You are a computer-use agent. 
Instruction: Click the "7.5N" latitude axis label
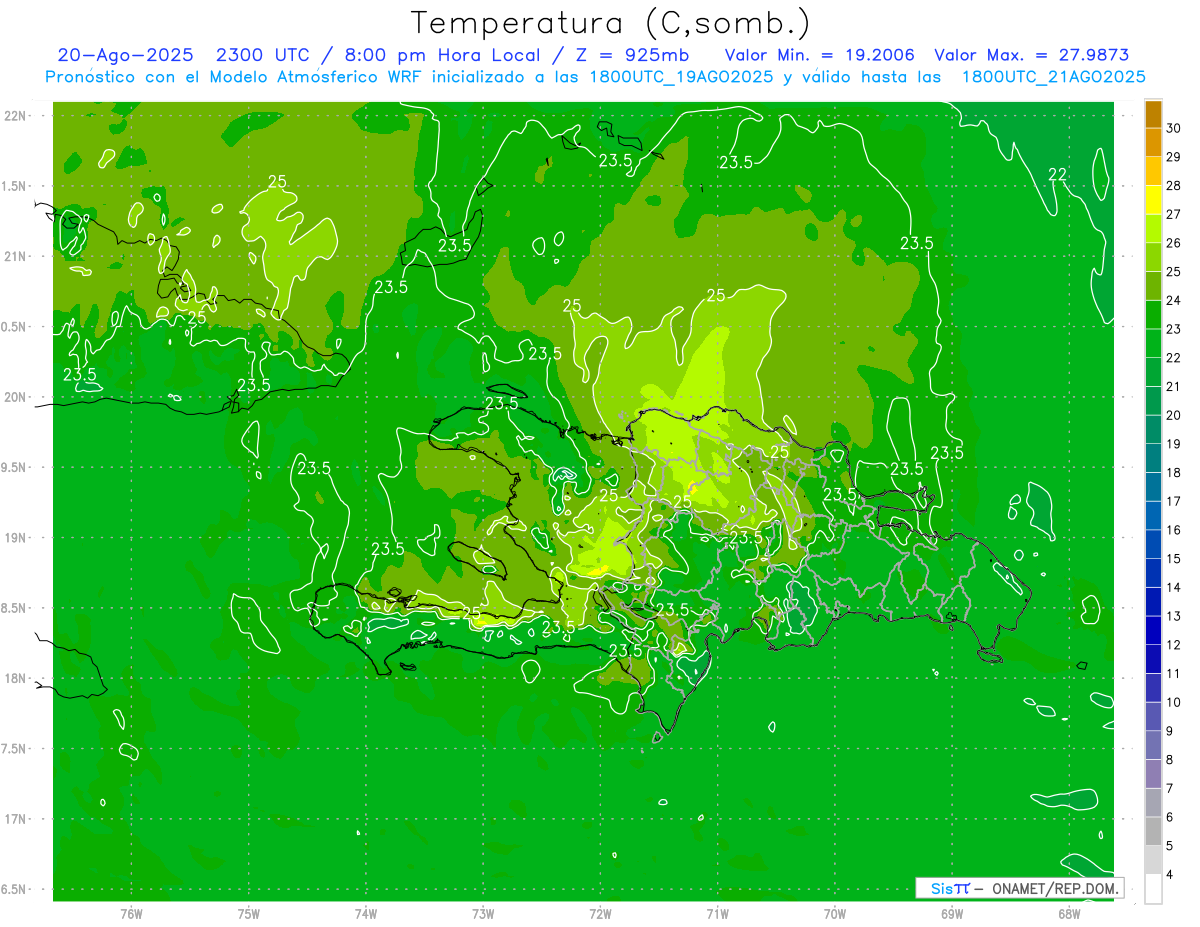point(14,749)
